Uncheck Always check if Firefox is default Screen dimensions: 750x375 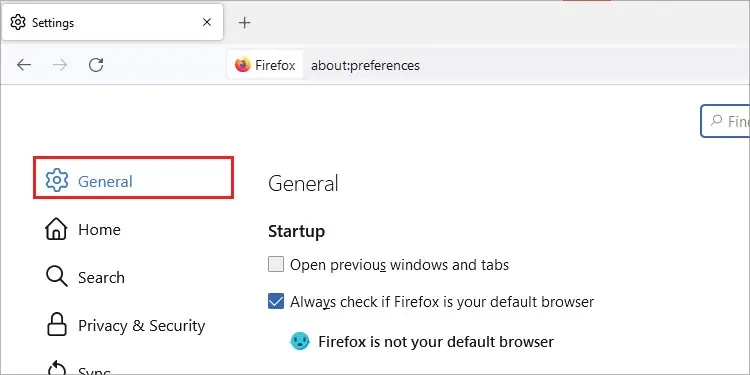click(x=276, y=301)
